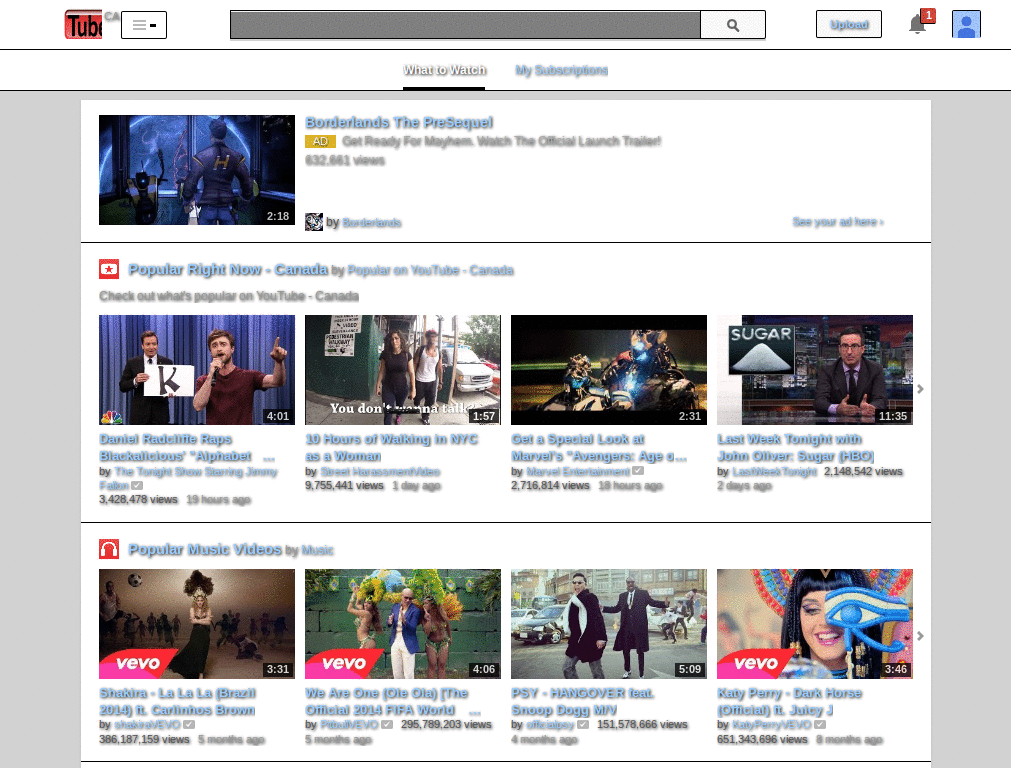
Task: Open Borderlands The PreSequel title link
Action: pyautogui.click(x=399, y=122)
